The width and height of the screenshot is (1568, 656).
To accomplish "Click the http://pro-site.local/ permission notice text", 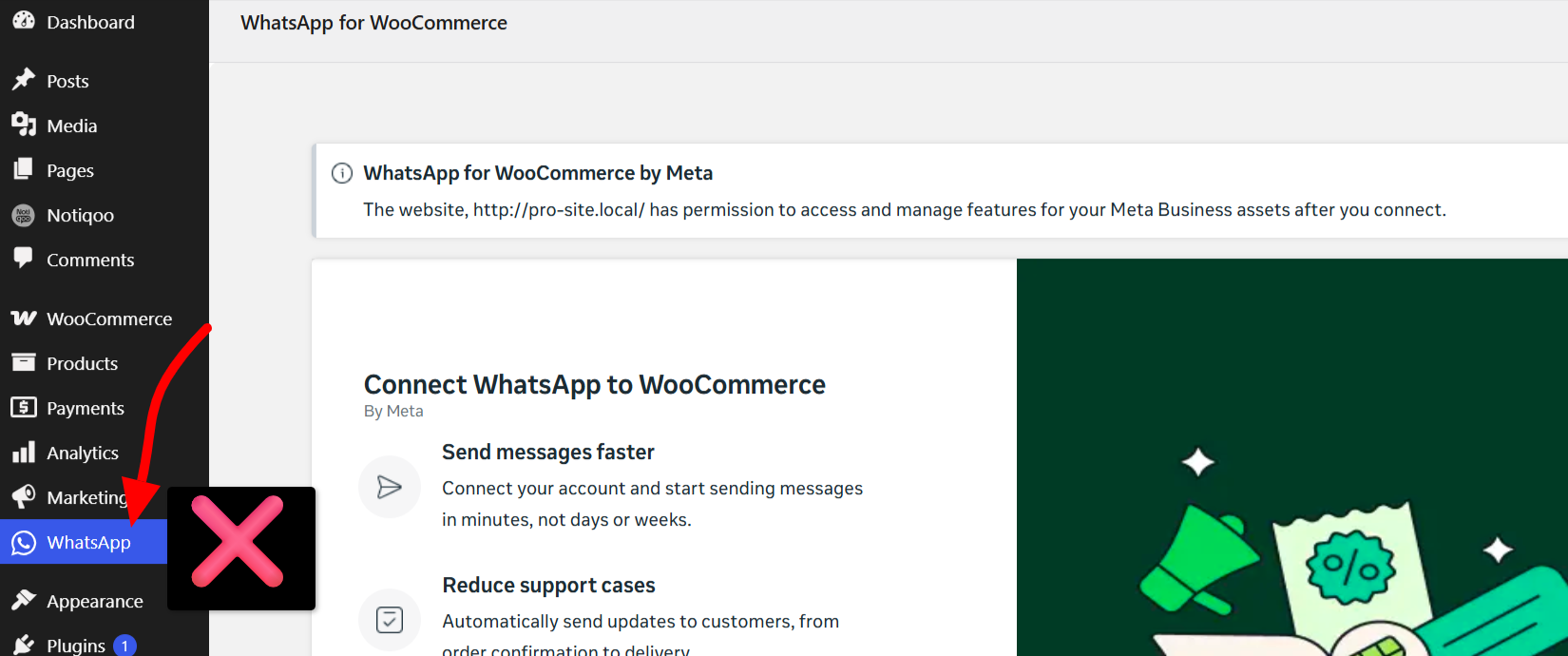I will click(x=904, y=209).
